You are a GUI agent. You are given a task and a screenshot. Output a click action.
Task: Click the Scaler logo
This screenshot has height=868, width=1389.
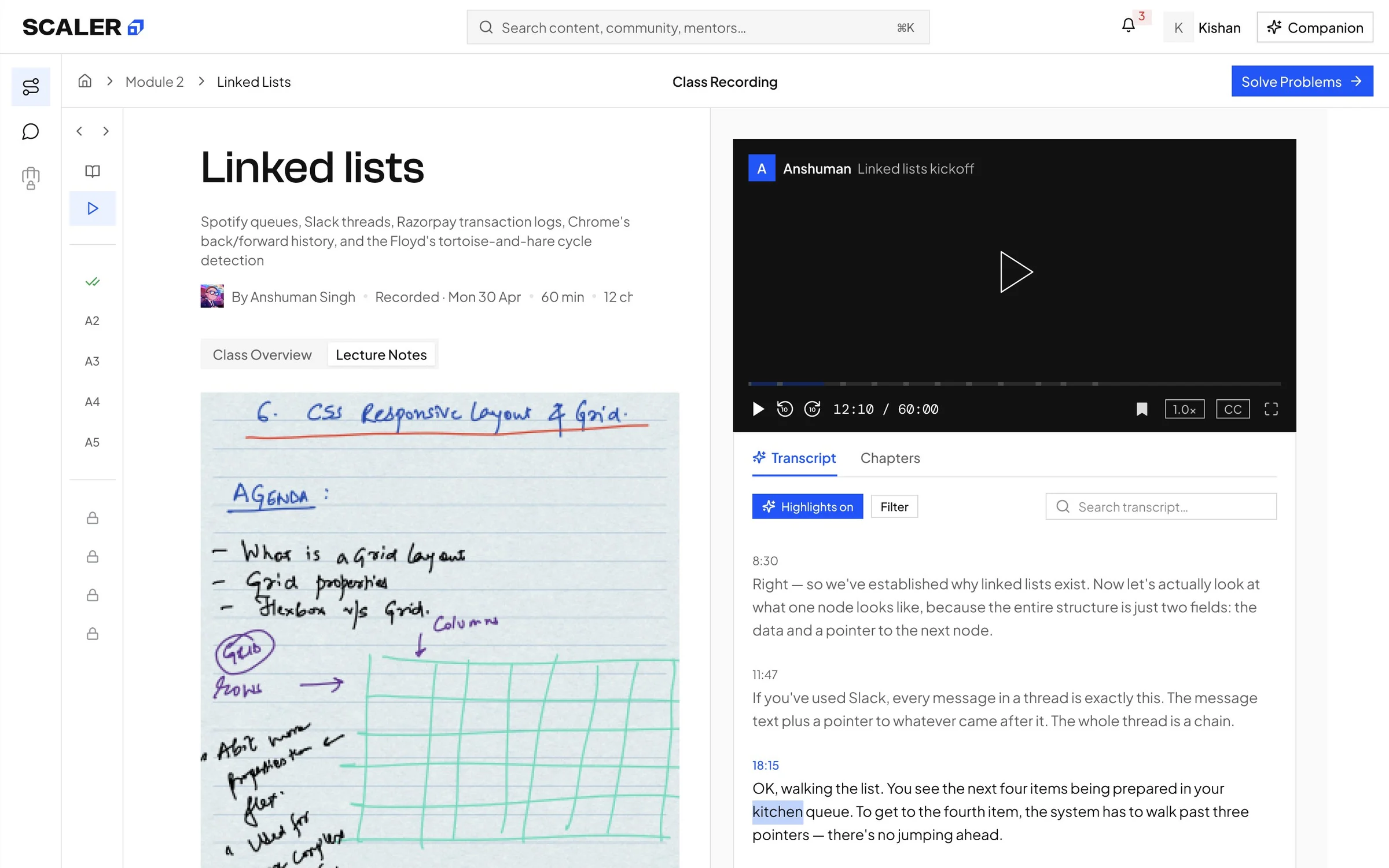[83, 27]
